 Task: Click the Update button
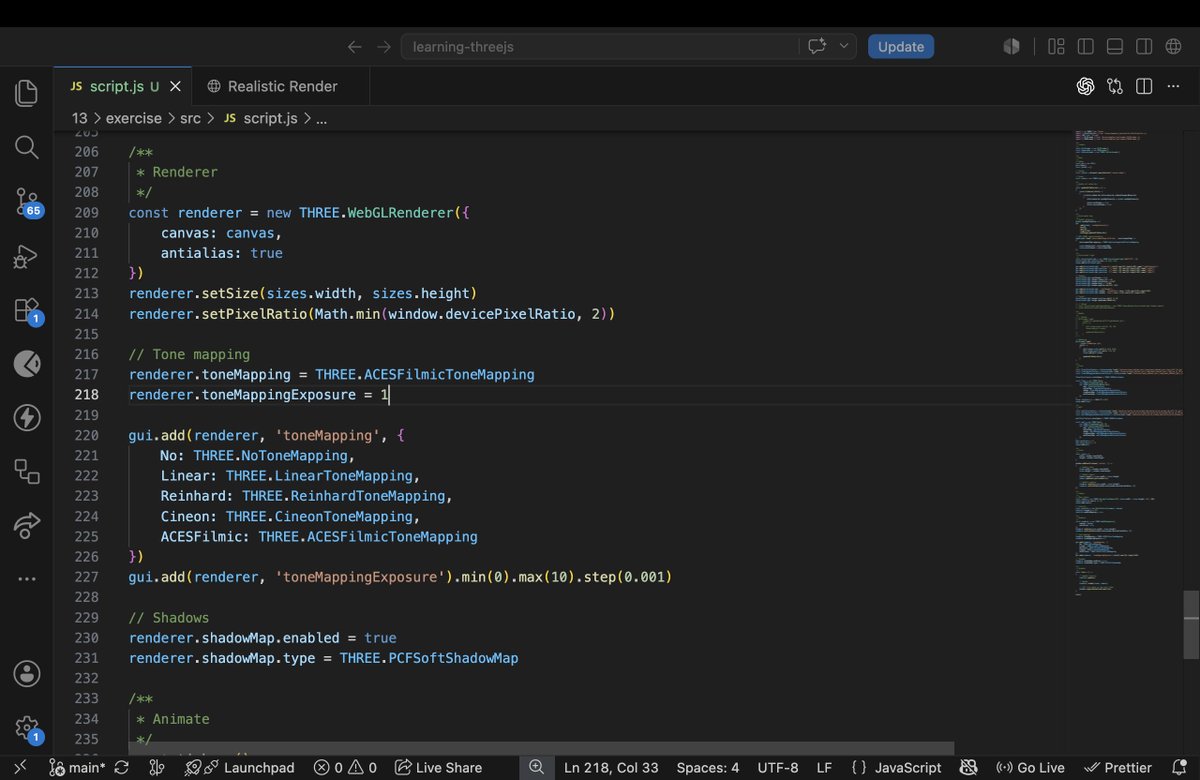pos(901,46)
